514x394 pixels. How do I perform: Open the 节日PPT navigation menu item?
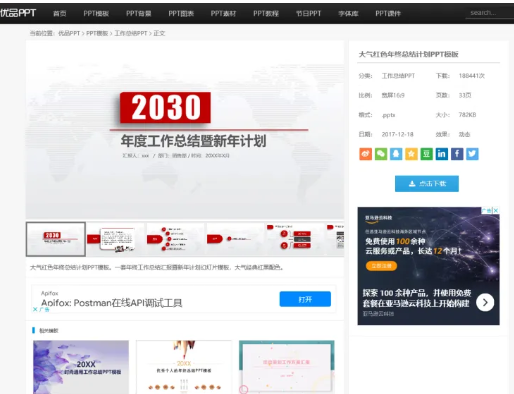point(308,13)
